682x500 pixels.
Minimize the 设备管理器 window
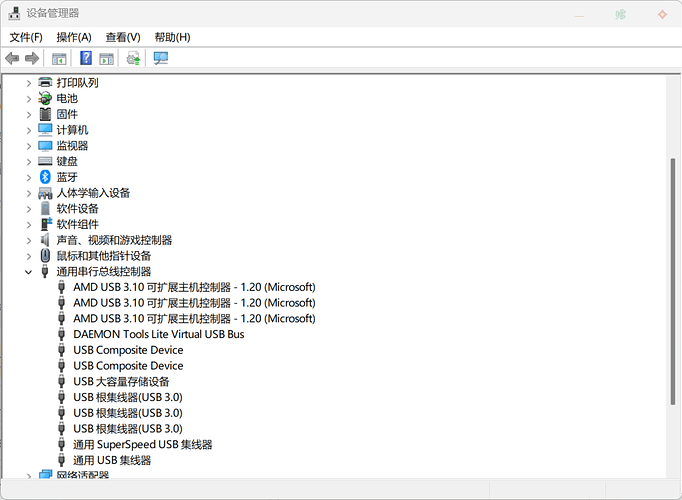click(579, 15)
